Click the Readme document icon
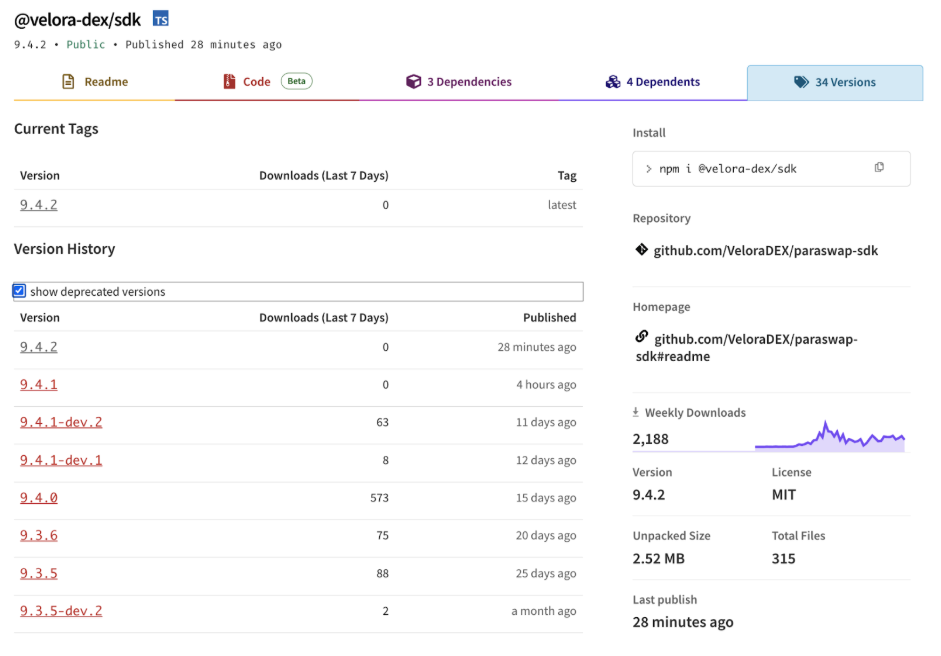Viewport: 941px width, 656px height. (x=68, y=82)
